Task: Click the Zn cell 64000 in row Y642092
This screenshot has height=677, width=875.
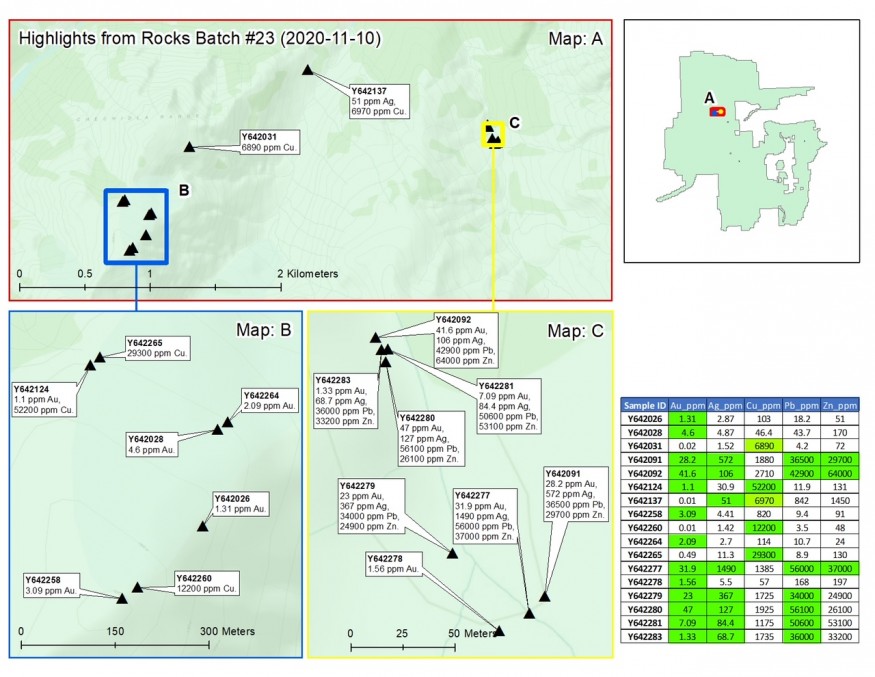Action: (840, 473)
